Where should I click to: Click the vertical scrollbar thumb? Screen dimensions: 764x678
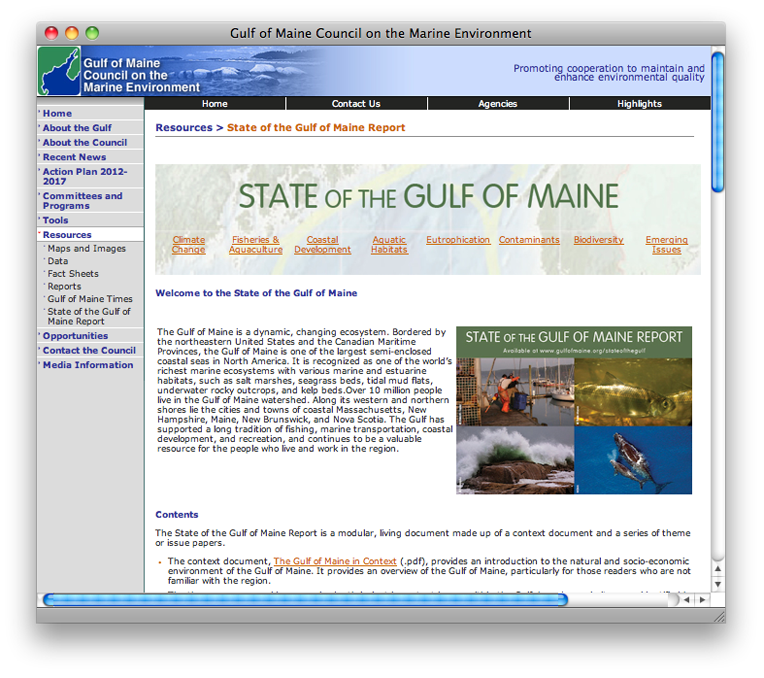pos(717,120)
